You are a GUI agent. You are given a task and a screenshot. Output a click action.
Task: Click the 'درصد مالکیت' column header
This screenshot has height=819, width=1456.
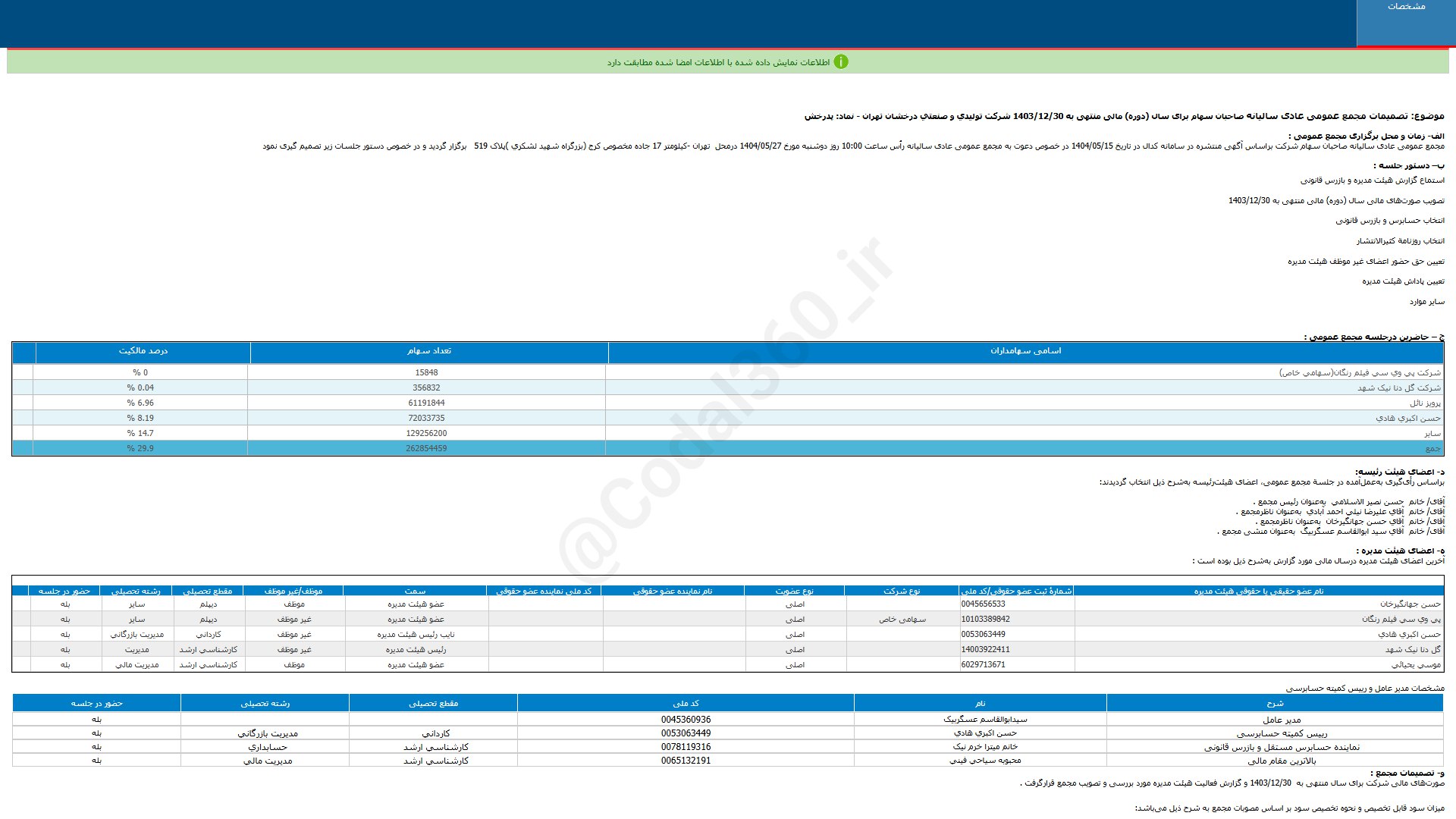pyautogui.click(x=143, y=351)
